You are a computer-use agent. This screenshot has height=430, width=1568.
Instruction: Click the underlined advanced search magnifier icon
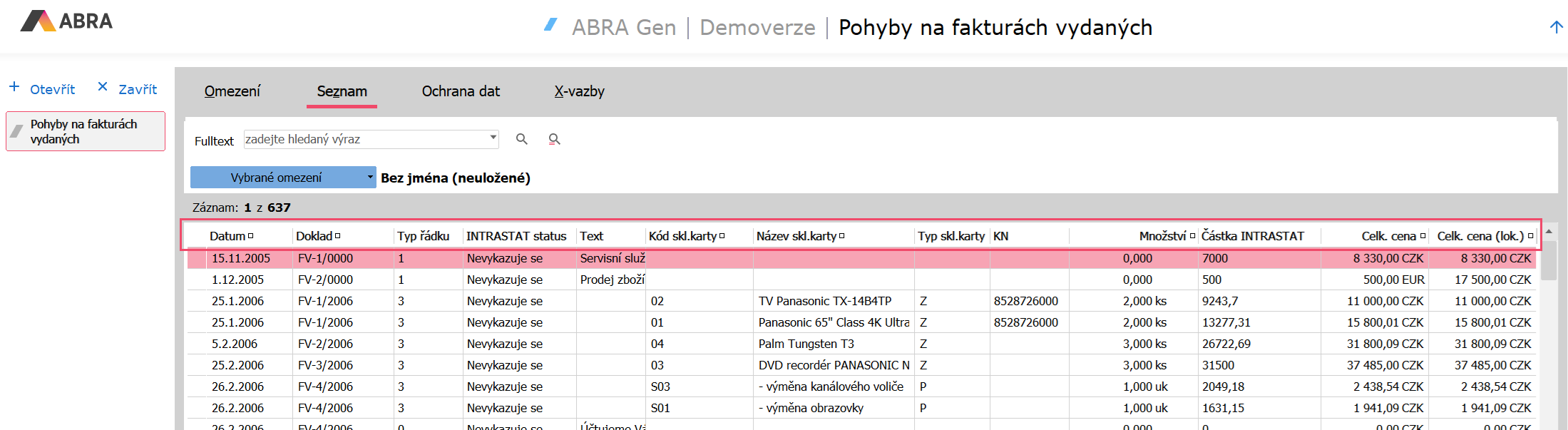[554, 139]
